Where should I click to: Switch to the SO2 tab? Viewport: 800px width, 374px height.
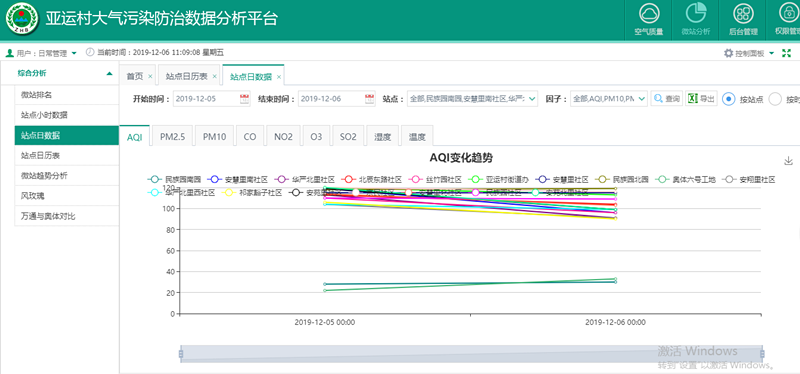pos(348,137)
